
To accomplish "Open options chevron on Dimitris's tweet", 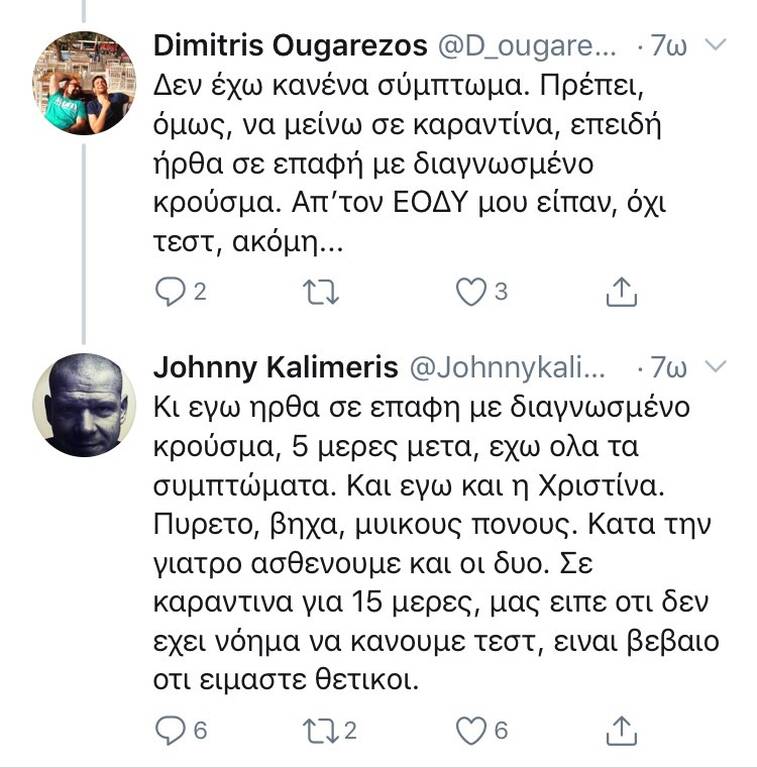I will coord(716,45).
